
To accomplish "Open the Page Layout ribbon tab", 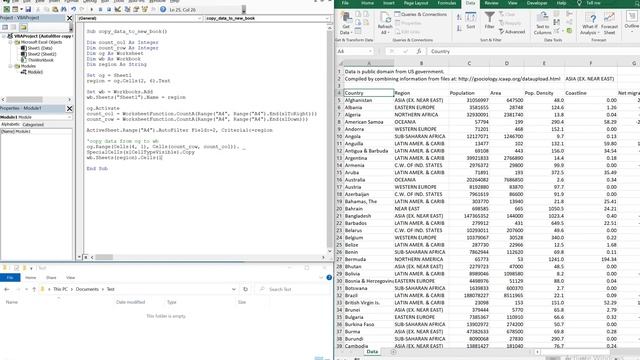I will 416,3.
